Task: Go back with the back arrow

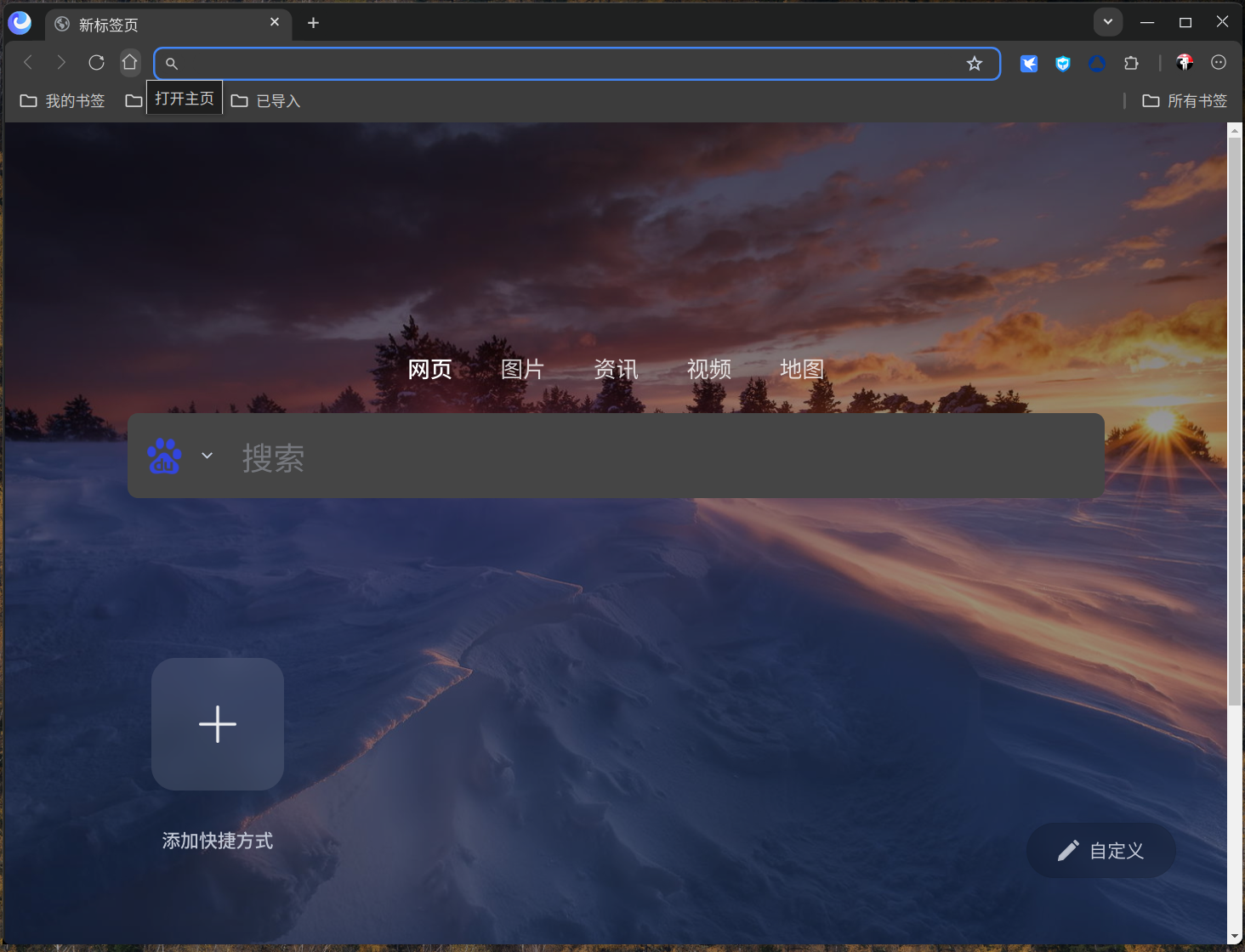Action: (28, 62)
